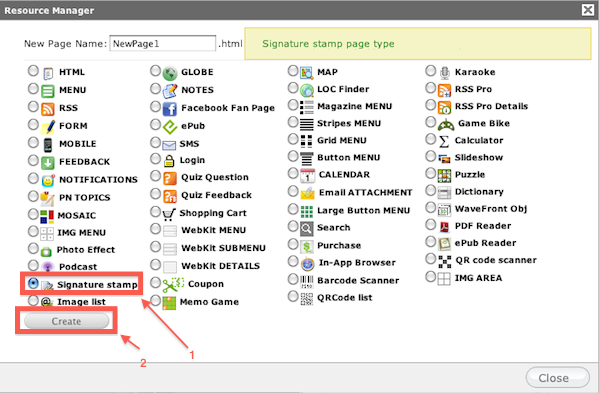Select the Quiz Question radio button
The width and height of the screenshot is (600, 393).
[x=155, y=176]
